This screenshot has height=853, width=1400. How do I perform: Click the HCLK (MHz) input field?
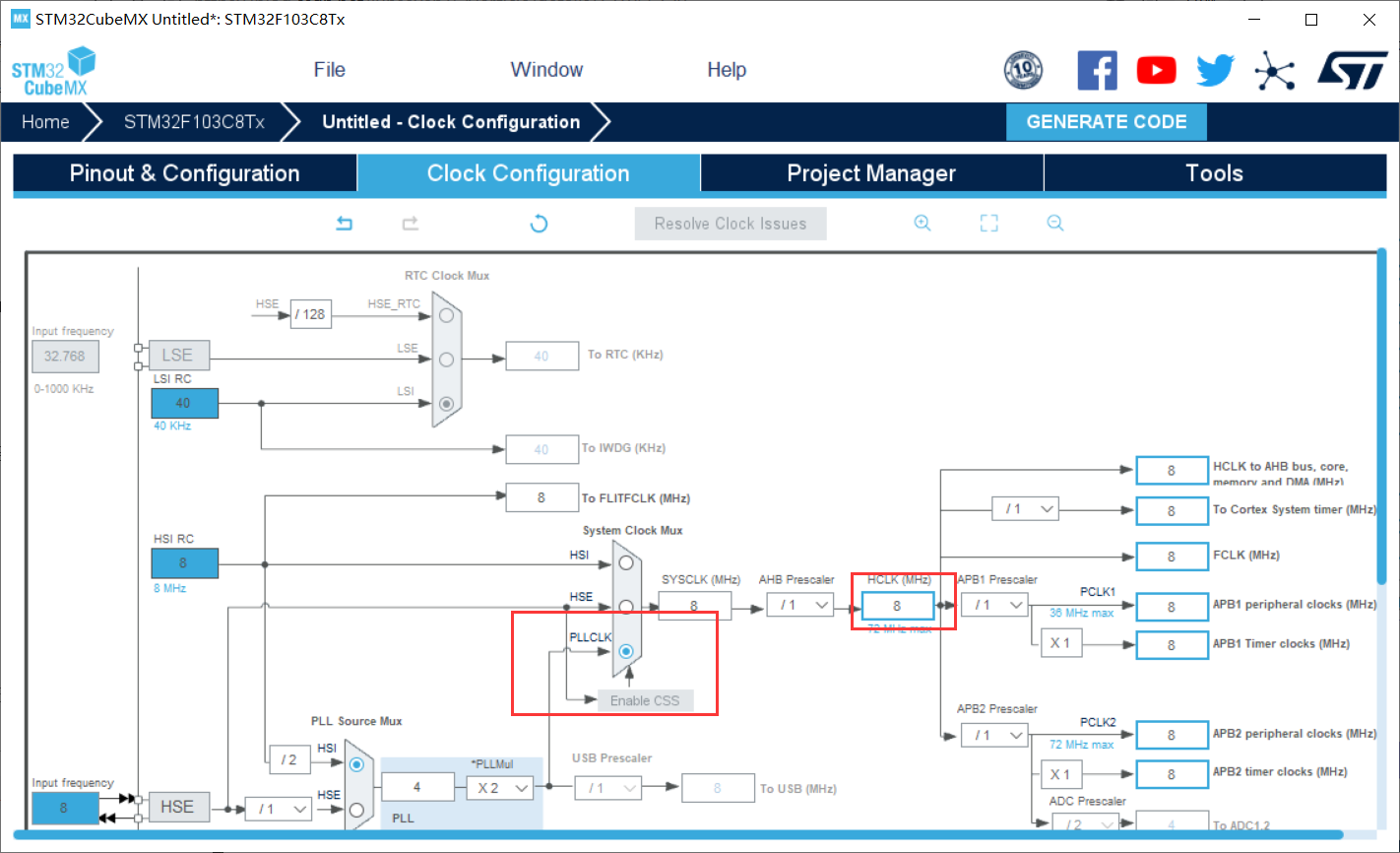tap(897, 606)
